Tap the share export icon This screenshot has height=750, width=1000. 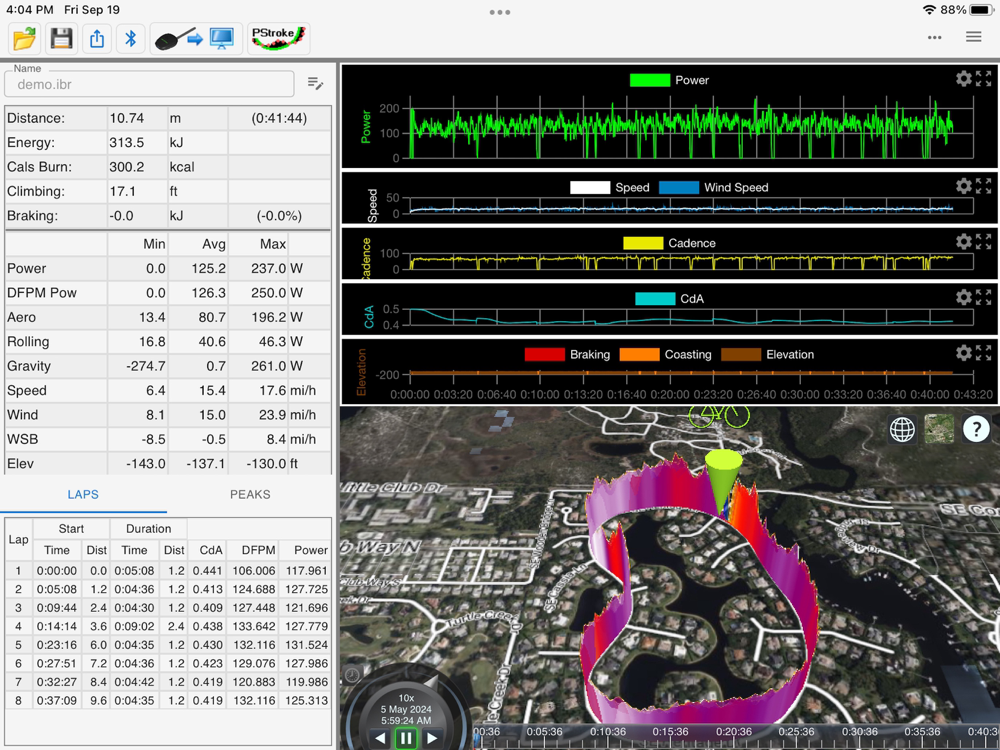tap(97, 39)
